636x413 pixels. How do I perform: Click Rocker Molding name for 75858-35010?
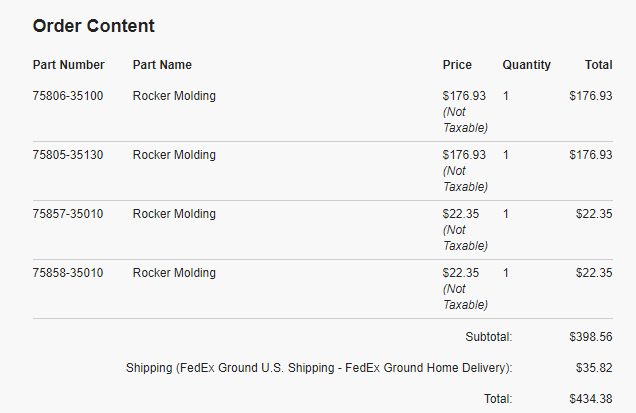pos(174,273)
